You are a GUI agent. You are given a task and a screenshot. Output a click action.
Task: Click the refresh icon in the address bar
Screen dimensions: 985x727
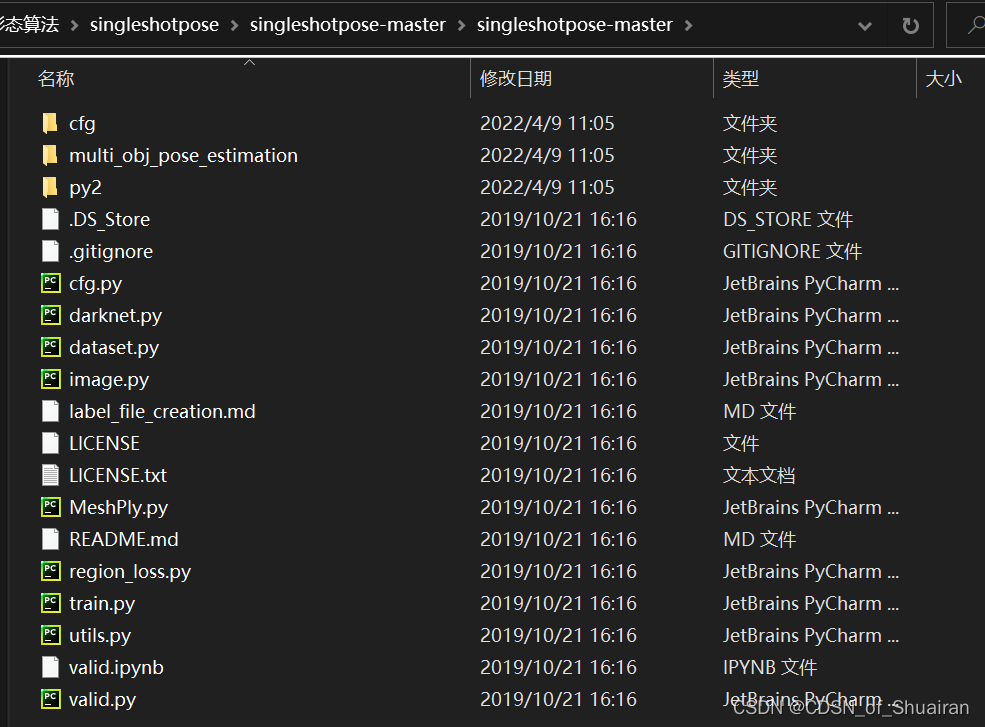coord(908,24)
